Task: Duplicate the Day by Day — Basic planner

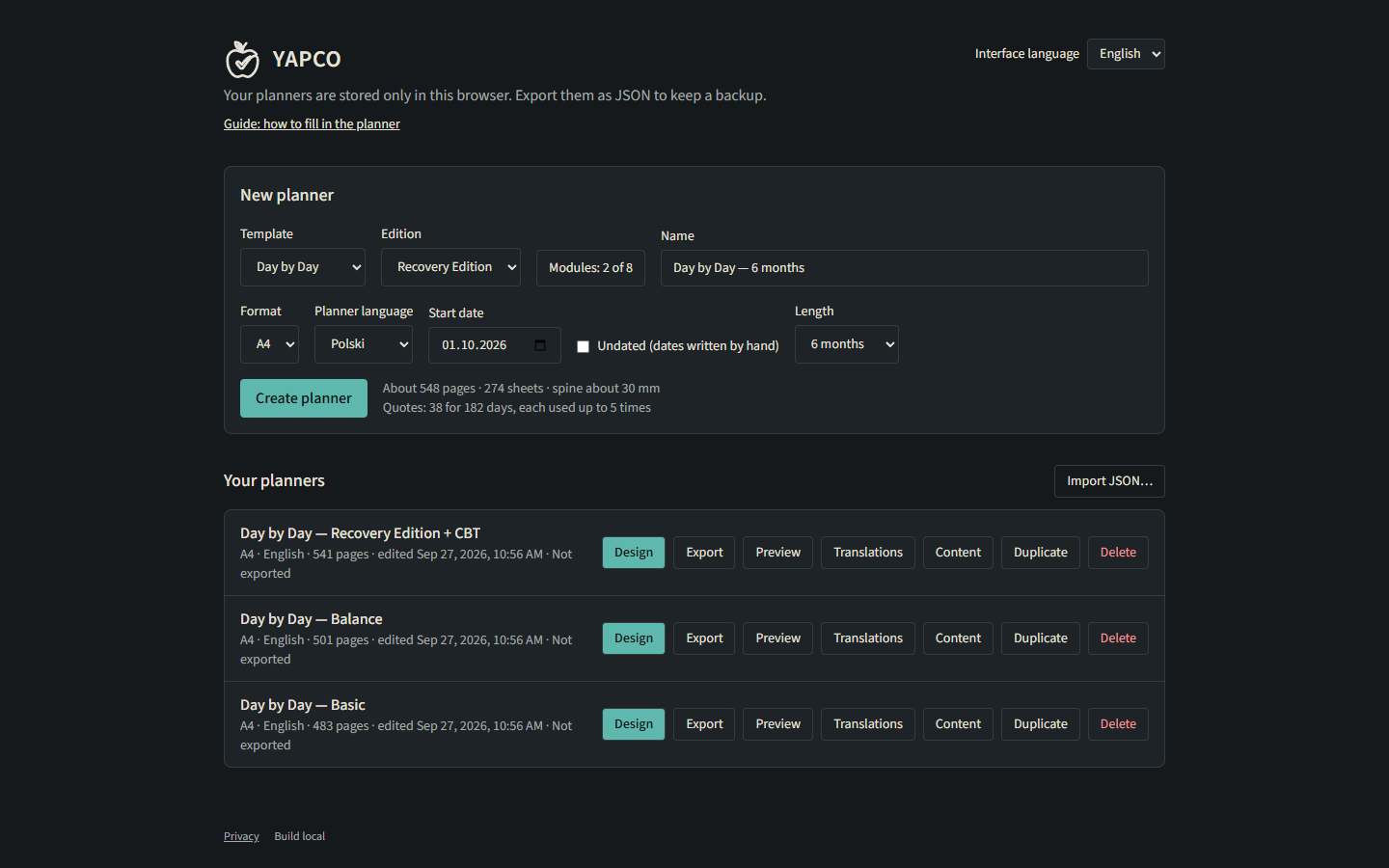Action: click(x=1041, y=724)
